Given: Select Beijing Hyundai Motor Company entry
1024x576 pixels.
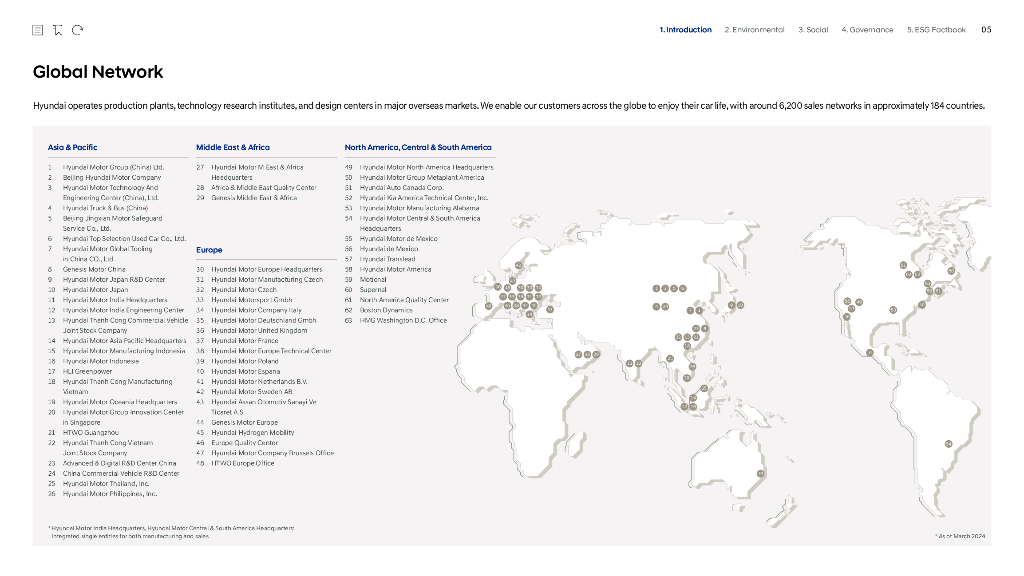Looking at the screenshot, I should (112, 178).
